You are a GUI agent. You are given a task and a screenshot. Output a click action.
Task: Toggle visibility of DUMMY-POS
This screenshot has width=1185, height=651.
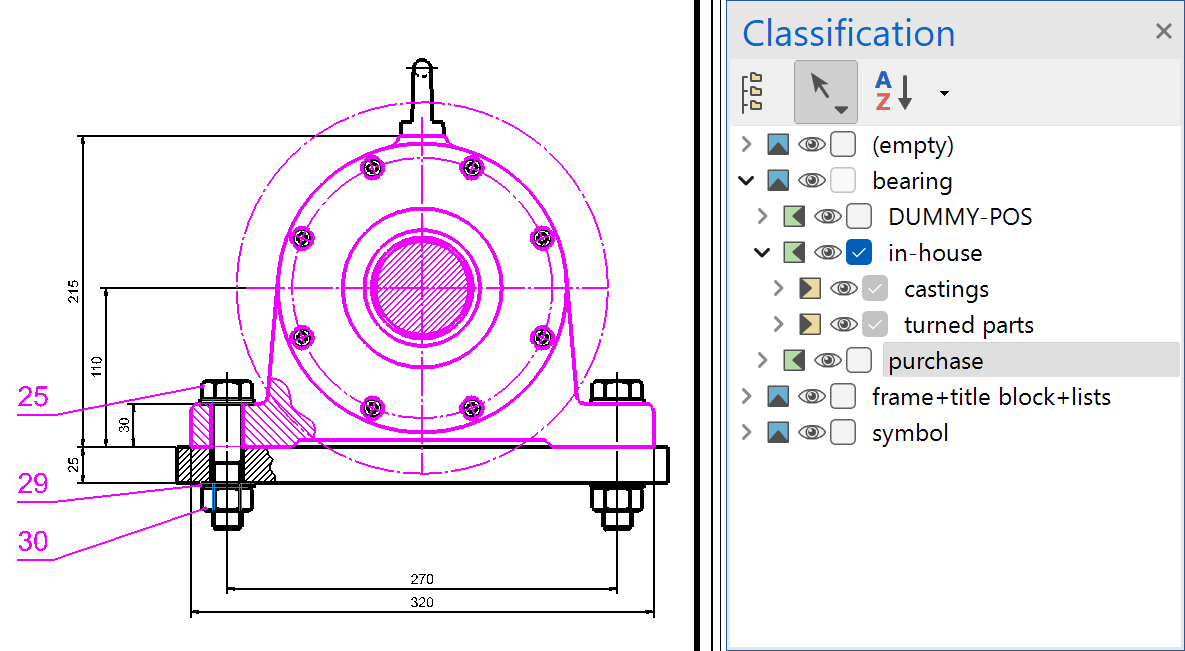pos(827,217)
